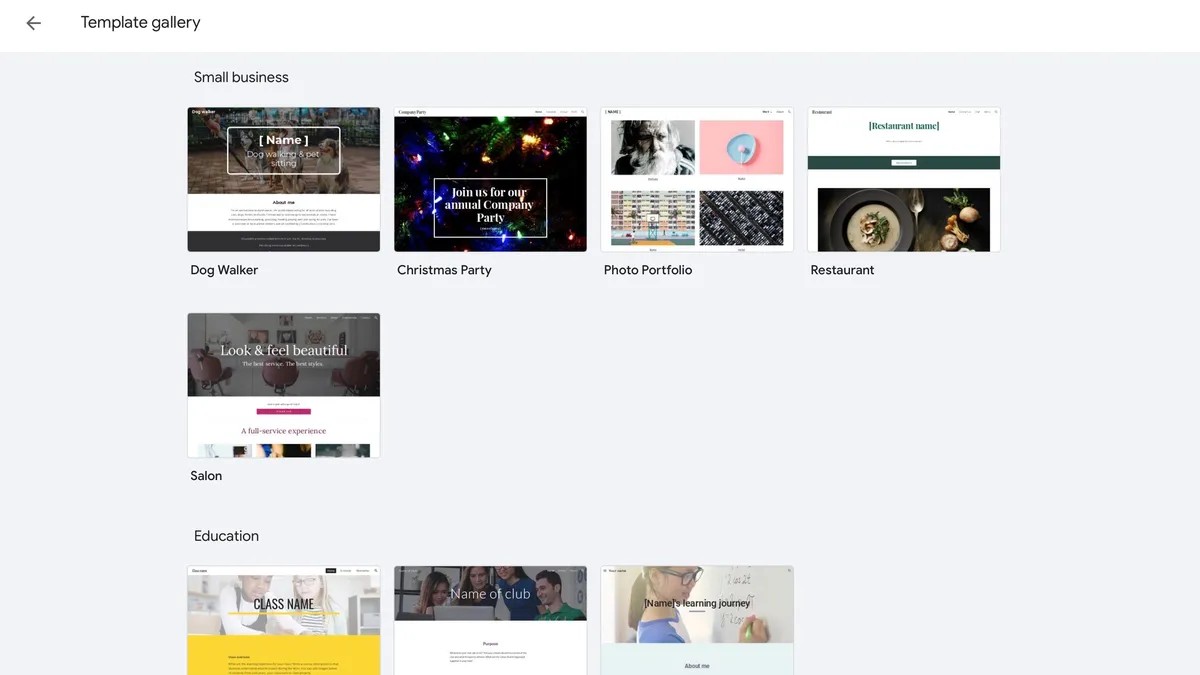Open the learning journey portfolio template
Viewport: 1200px width, 675px height.
coord(697,620)
